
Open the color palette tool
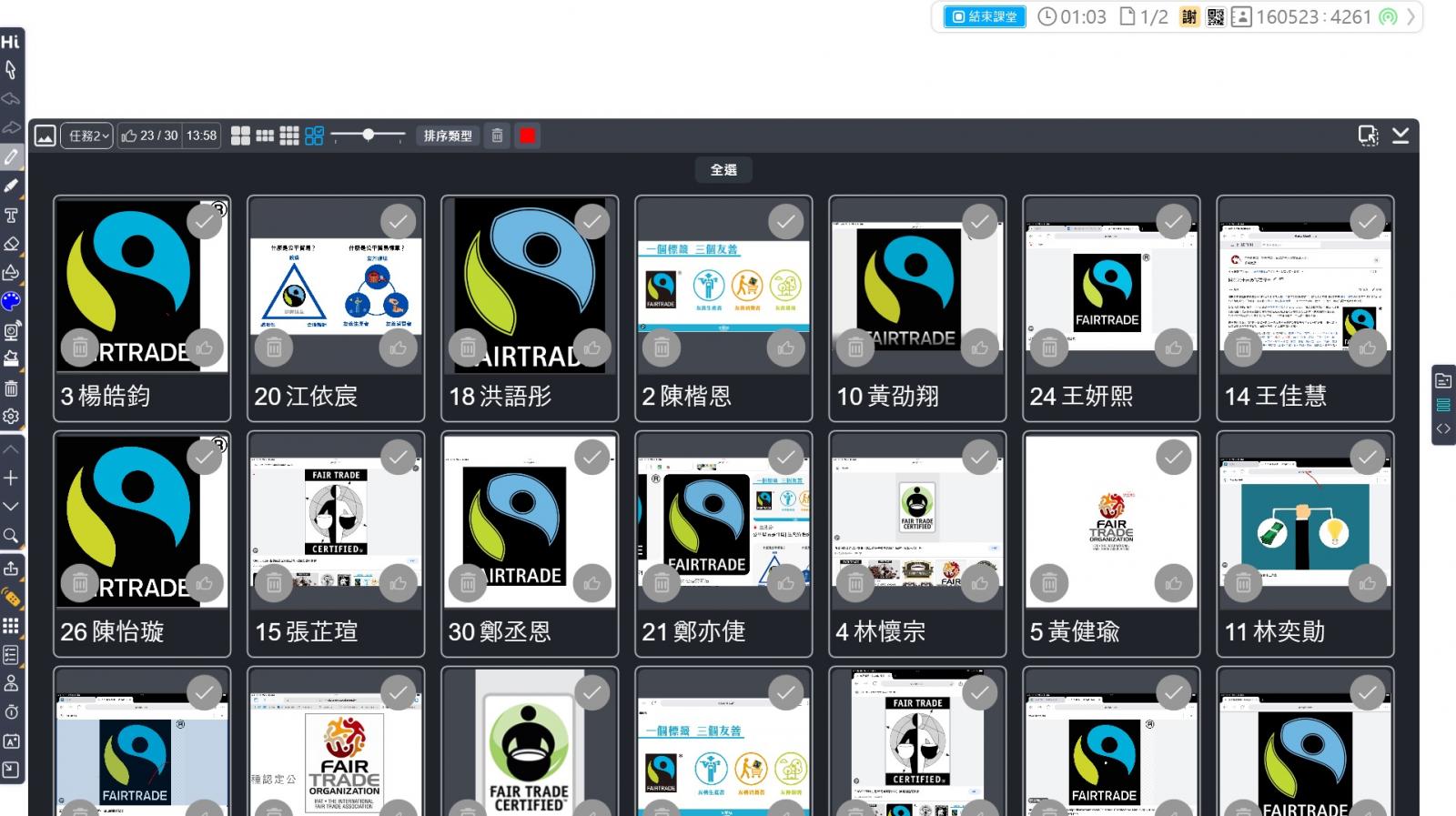(11, 301)
